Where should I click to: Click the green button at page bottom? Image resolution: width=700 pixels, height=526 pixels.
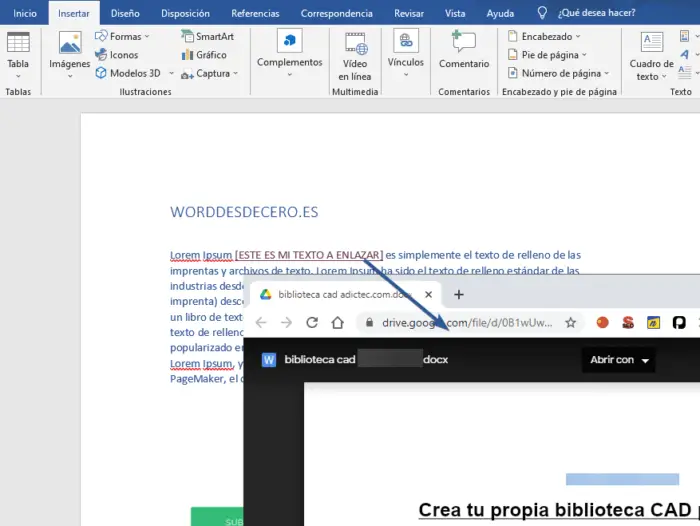point(217,517)
